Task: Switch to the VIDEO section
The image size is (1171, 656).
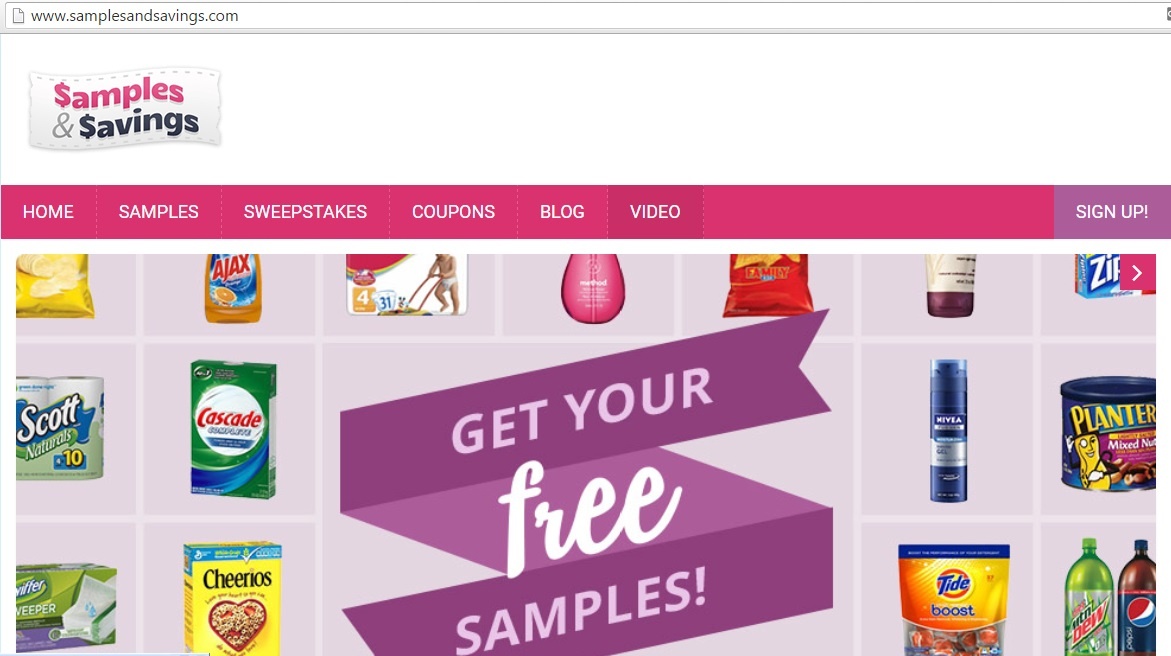Action: point(655,212)
